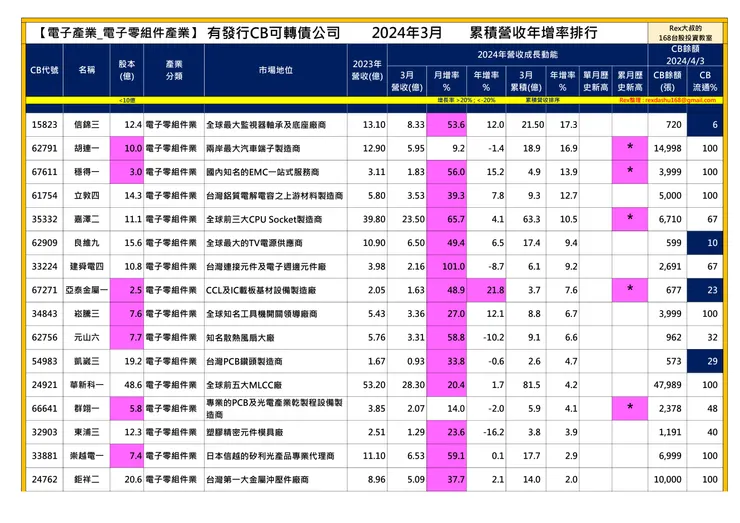The height and width of the screenshot is (523, 740).
Task: Click the CB流通% column header
Action: pos(705,81)
